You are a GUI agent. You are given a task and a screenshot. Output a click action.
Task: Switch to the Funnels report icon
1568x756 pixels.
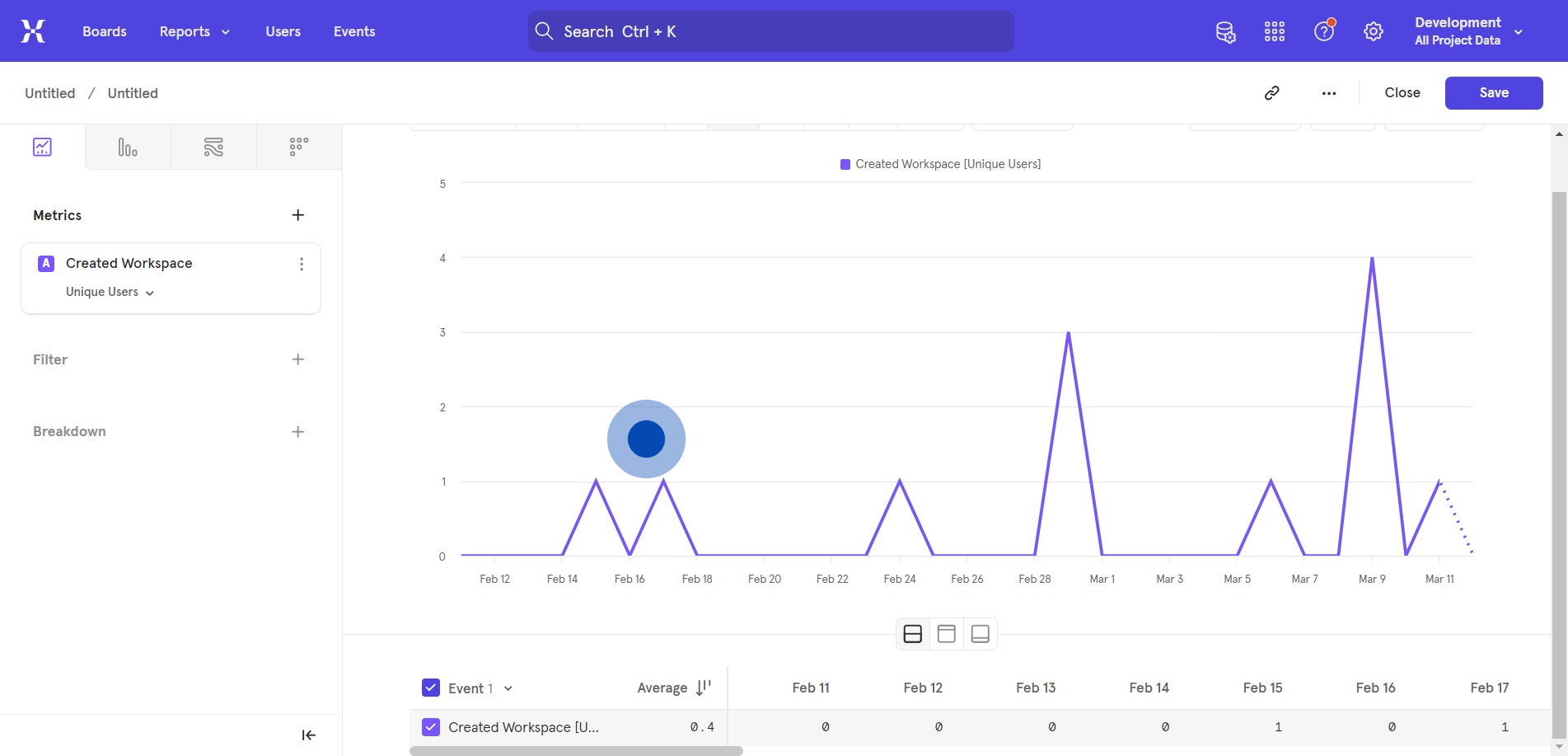(x=128, y=148)
